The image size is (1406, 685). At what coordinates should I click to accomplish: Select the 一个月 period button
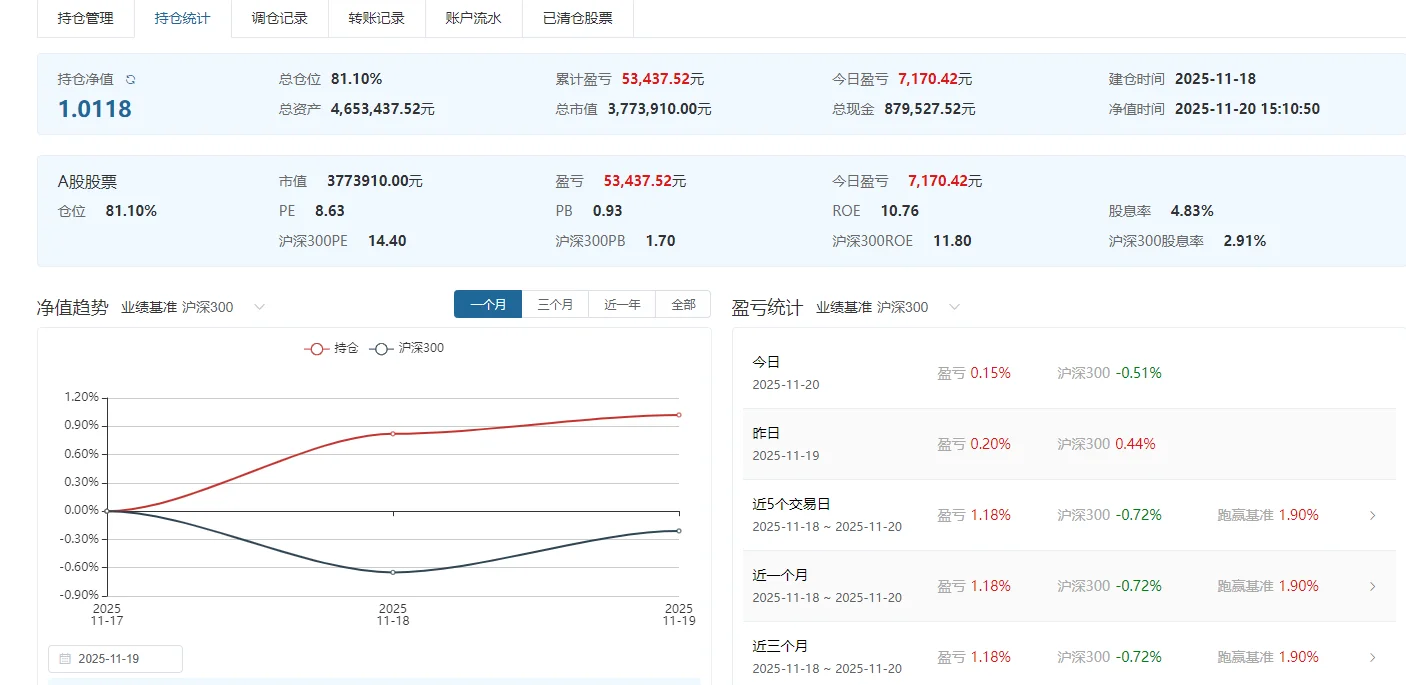tap(488, 304)
